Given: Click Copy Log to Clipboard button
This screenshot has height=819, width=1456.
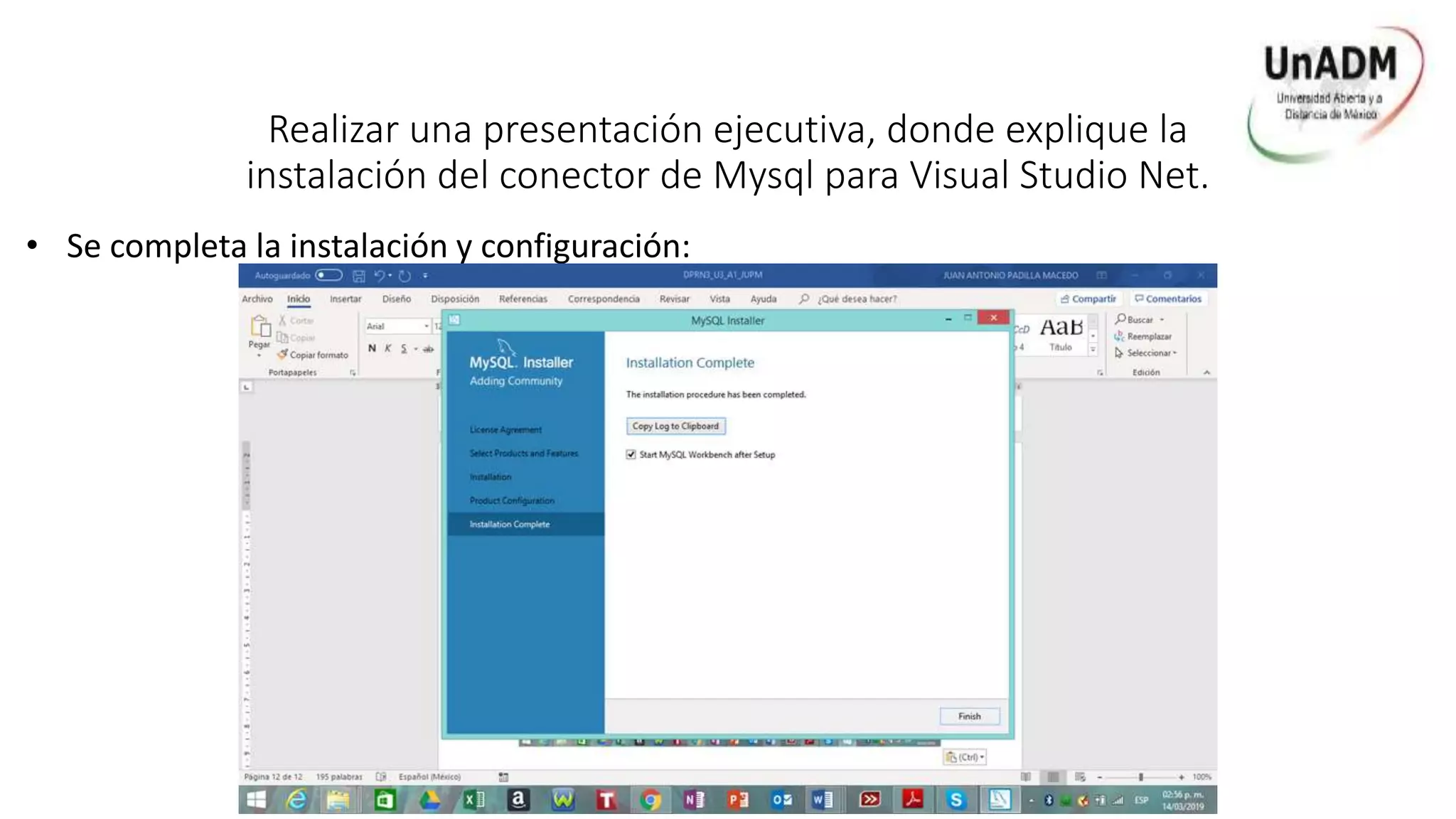Looking at the screenshot, I should pyautogui.click(x=675, y=426).
